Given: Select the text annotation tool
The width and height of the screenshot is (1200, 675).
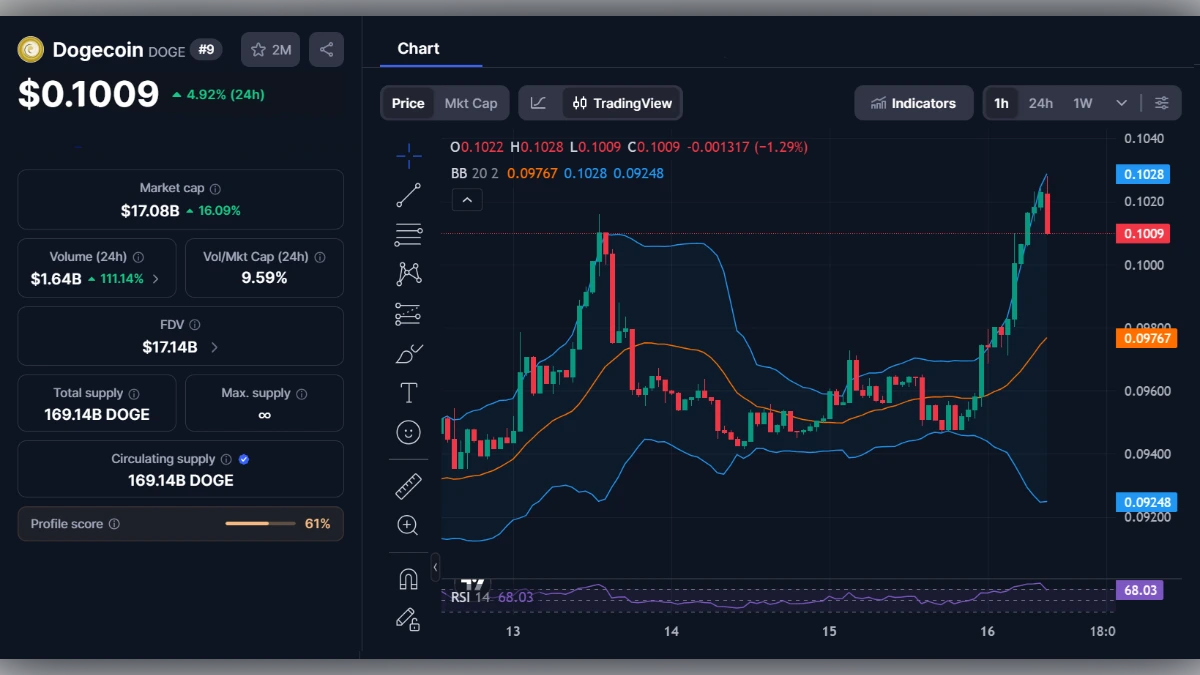Looking at the screenshot, I should (x=408, y=392).
